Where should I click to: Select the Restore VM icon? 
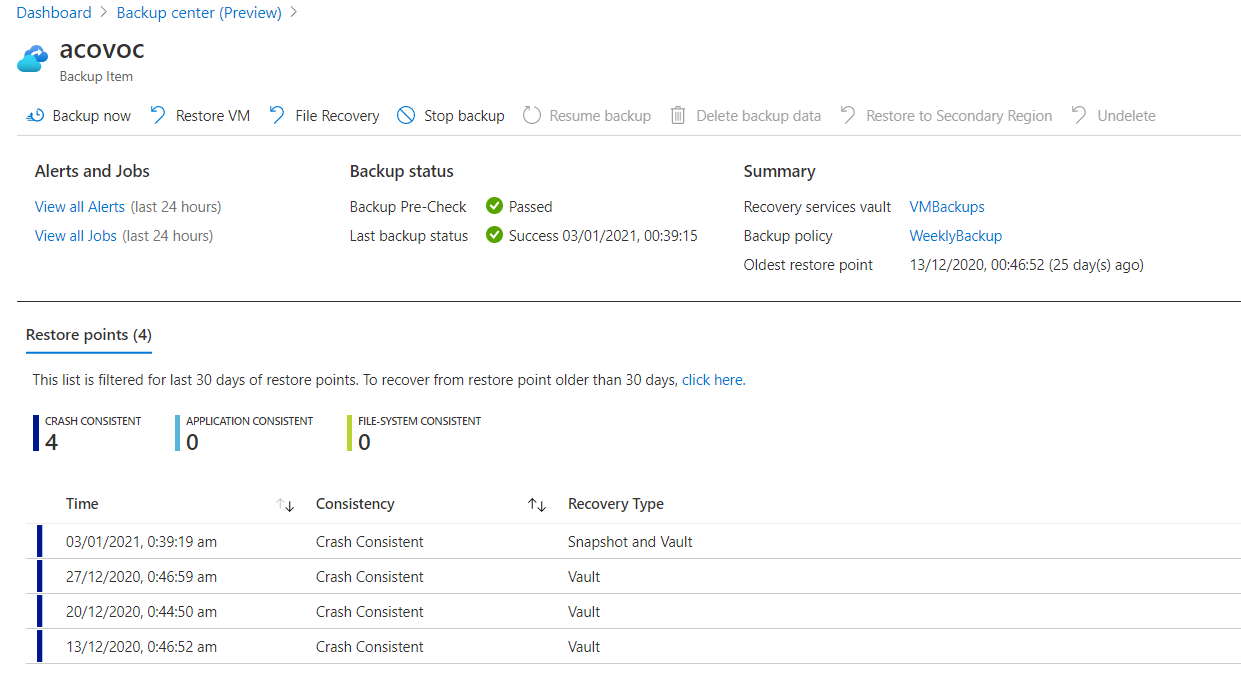tap(157, 115)
